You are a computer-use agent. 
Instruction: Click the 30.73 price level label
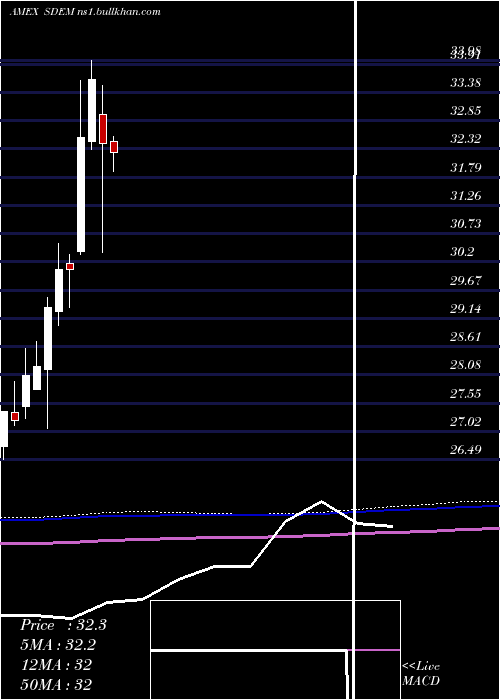click(466, 224)
